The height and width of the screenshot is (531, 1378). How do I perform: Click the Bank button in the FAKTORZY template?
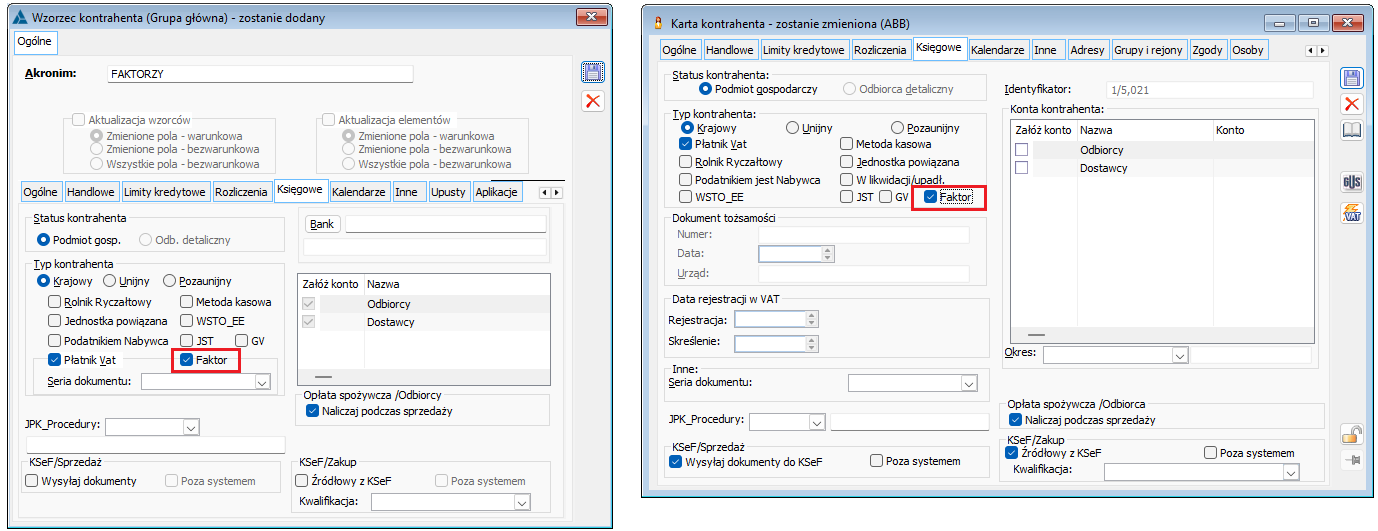(x=322, y=224)
